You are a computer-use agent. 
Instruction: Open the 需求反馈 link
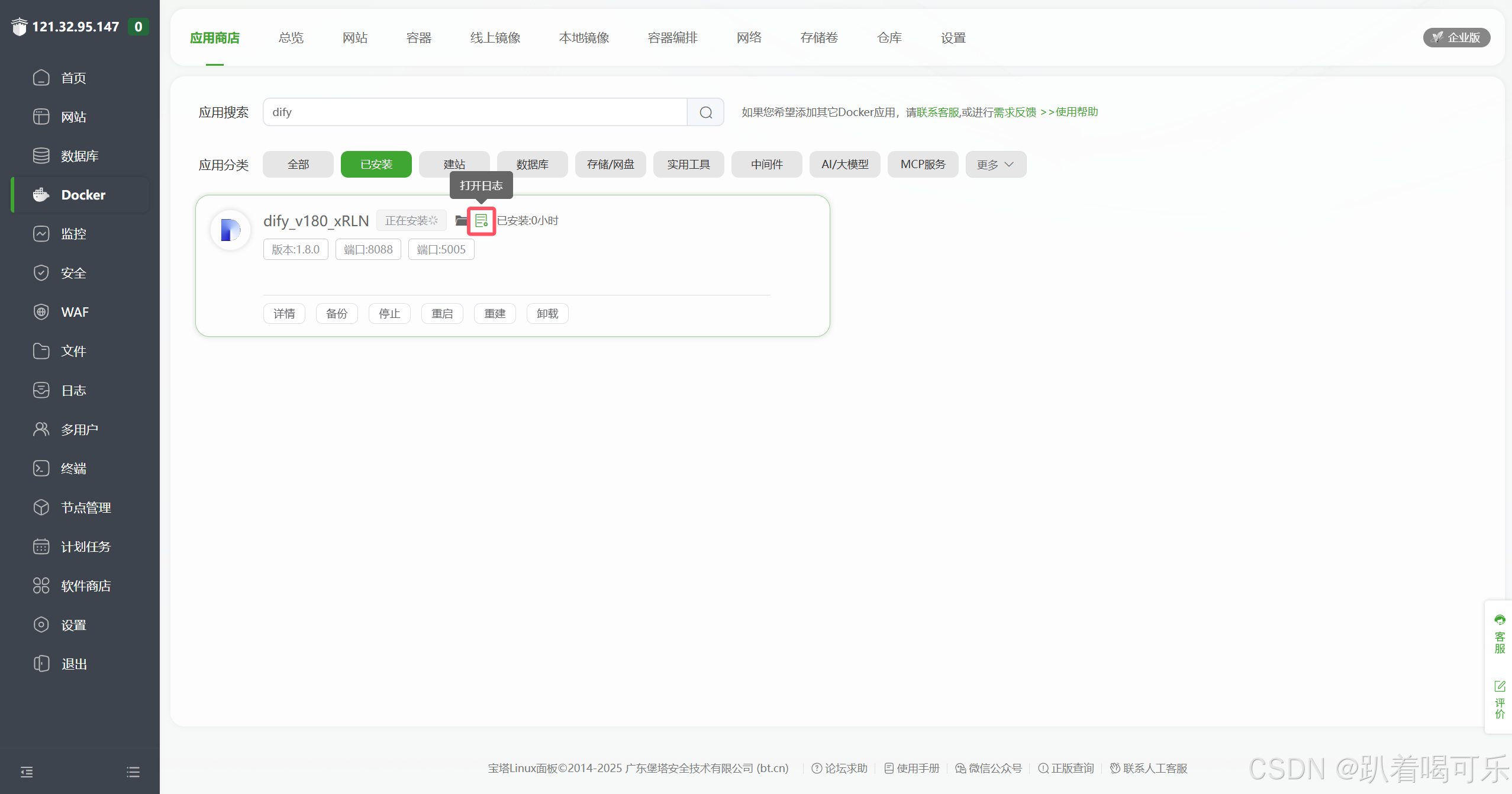pos(1015,112)
